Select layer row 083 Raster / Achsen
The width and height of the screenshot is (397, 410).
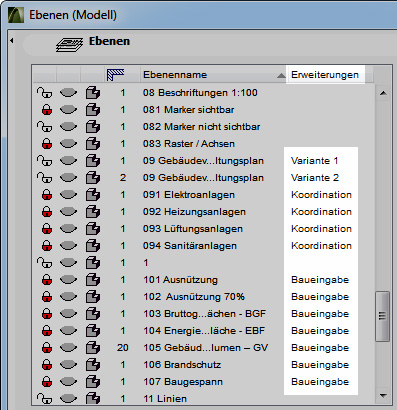pyautogui.click(x=203, y=144)
